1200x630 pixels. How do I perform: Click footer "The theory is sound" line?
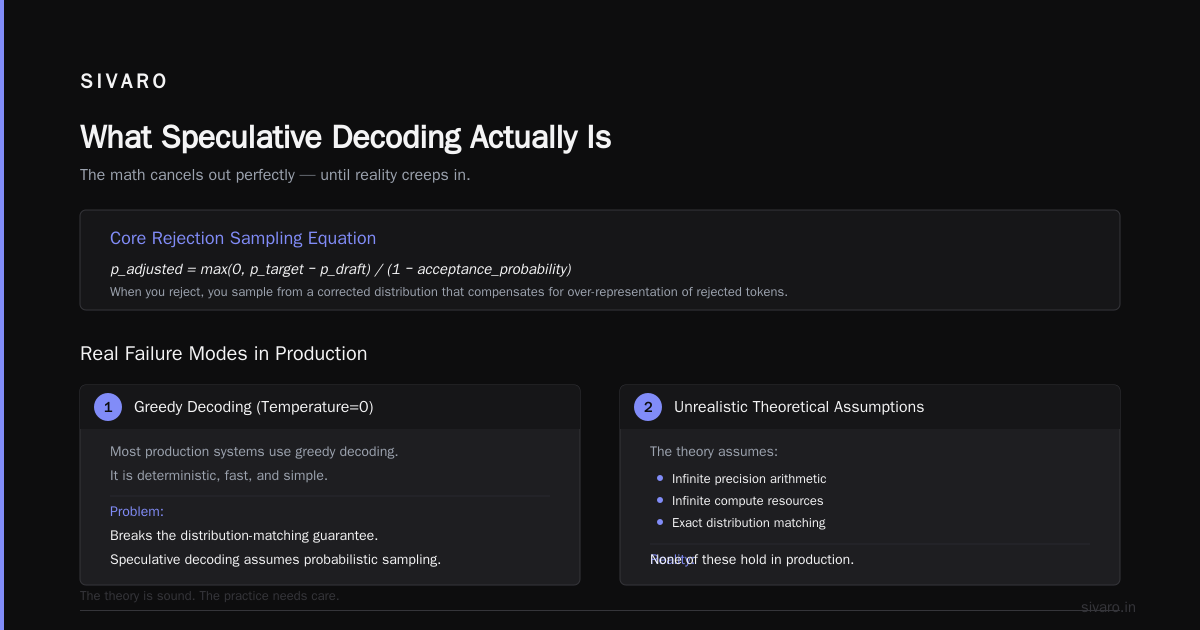pos(210,596)
